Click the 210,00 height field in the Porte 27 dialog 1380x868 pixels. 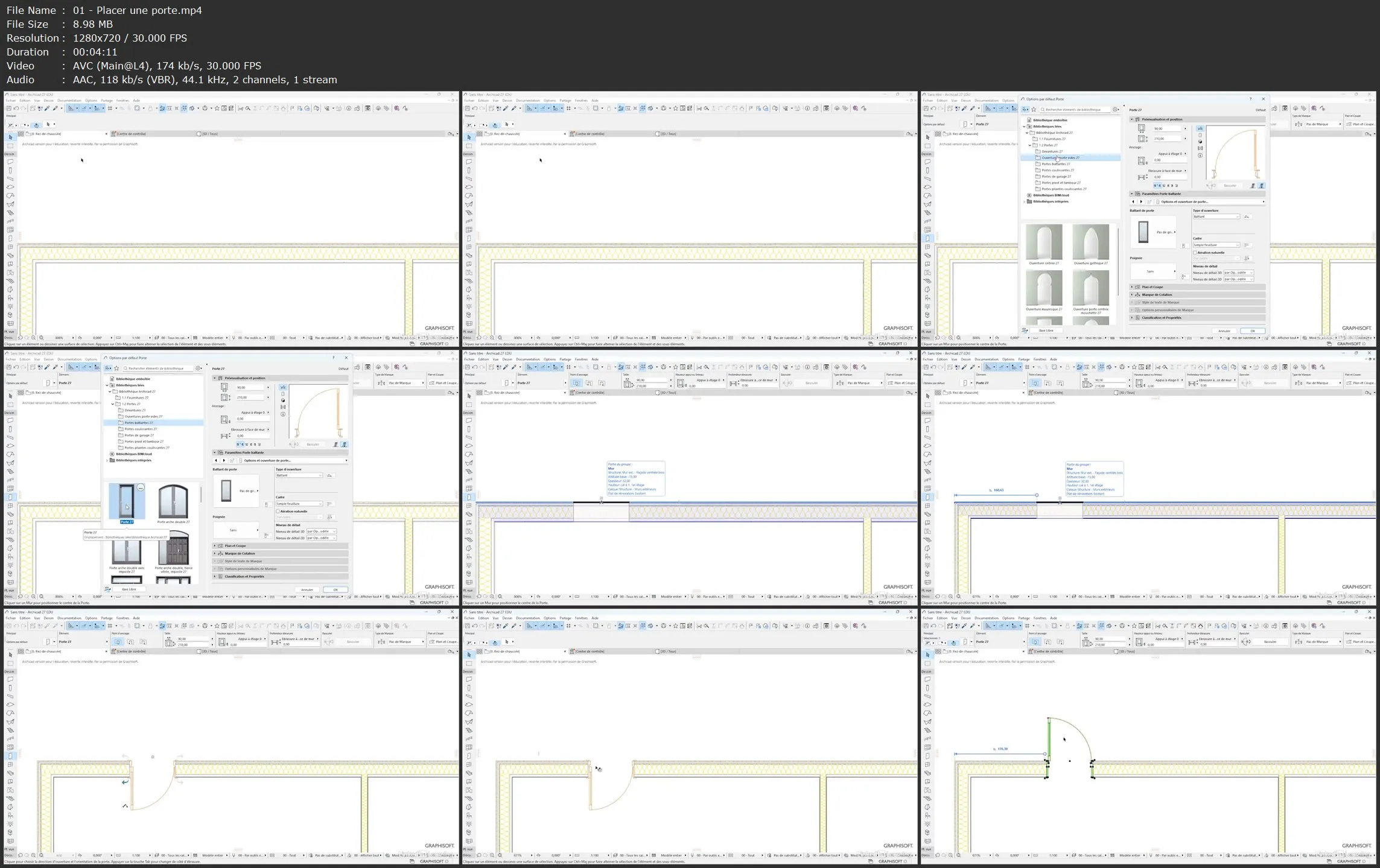[250, 398]
